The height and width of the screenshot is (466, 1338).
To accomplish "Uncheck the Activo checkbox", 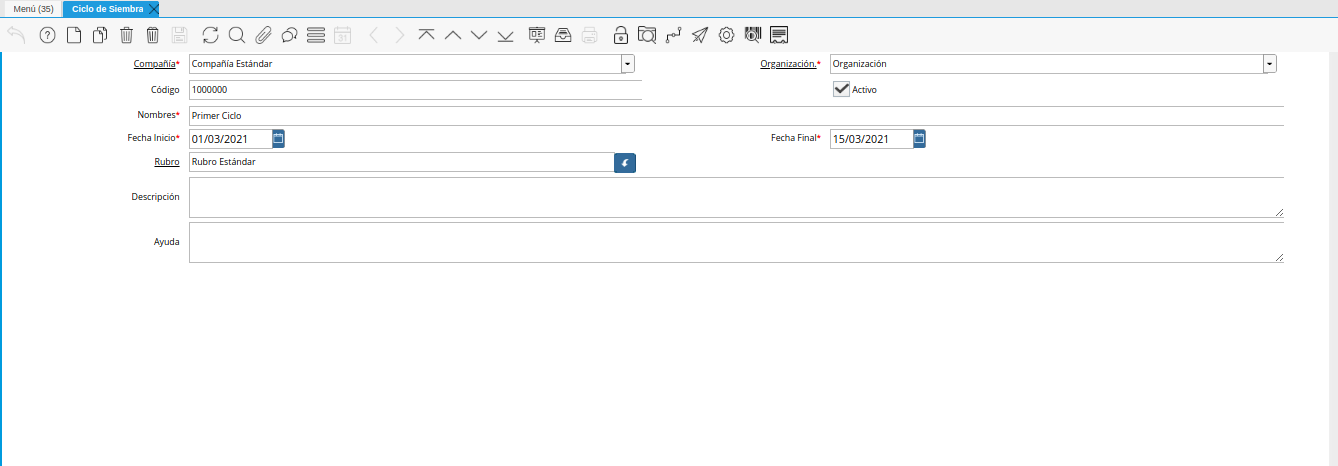I will (x=841, y=89).
